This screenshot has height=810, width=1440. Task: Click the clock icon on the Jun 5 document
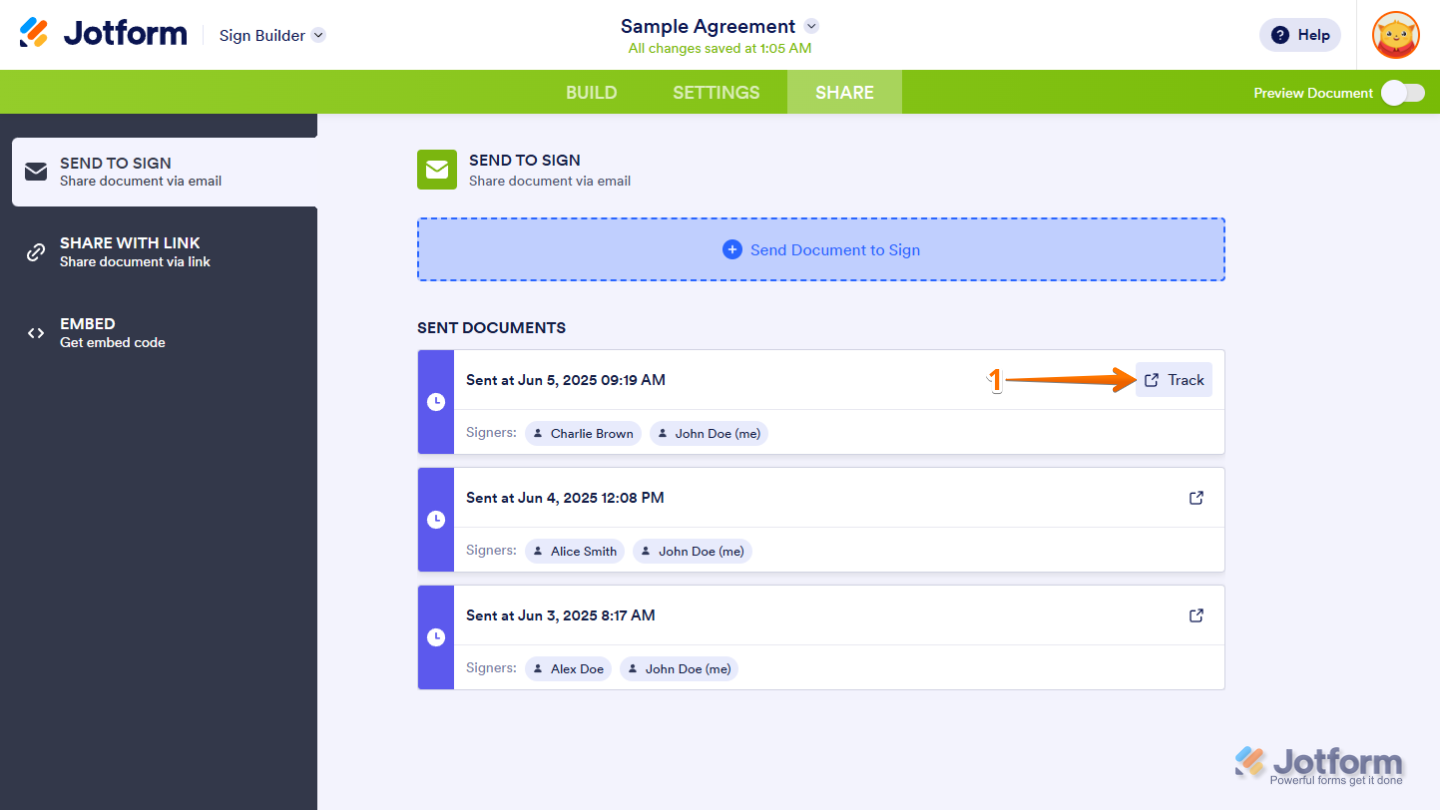(436, 402)
